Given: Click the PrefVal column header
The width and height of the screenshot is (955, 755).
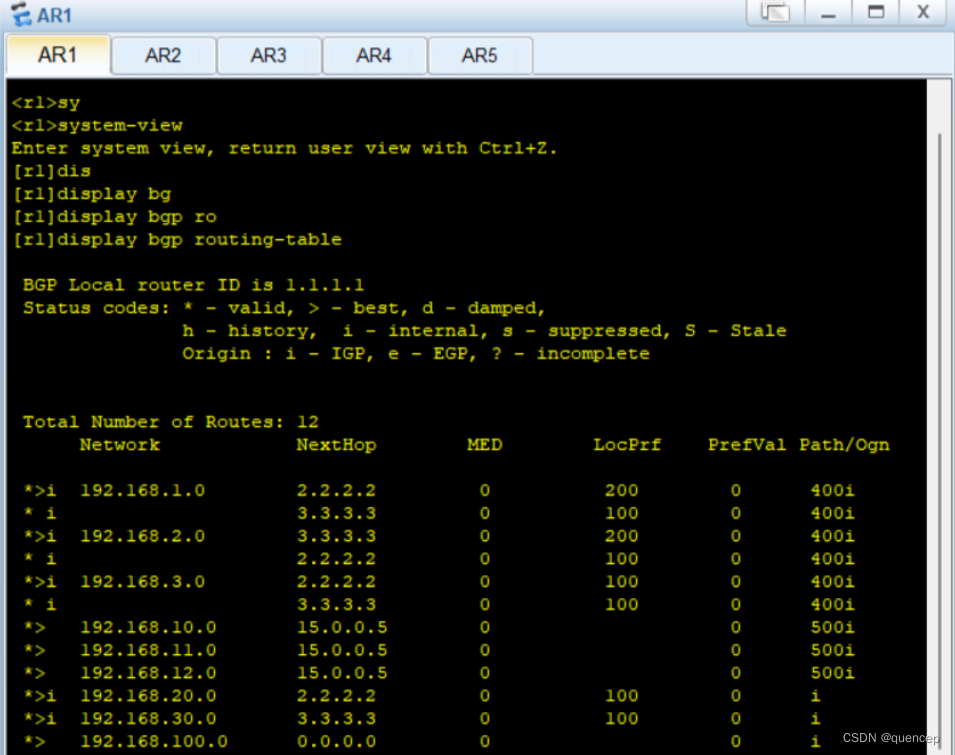Looking at the screenshot, I should point(747,444).
